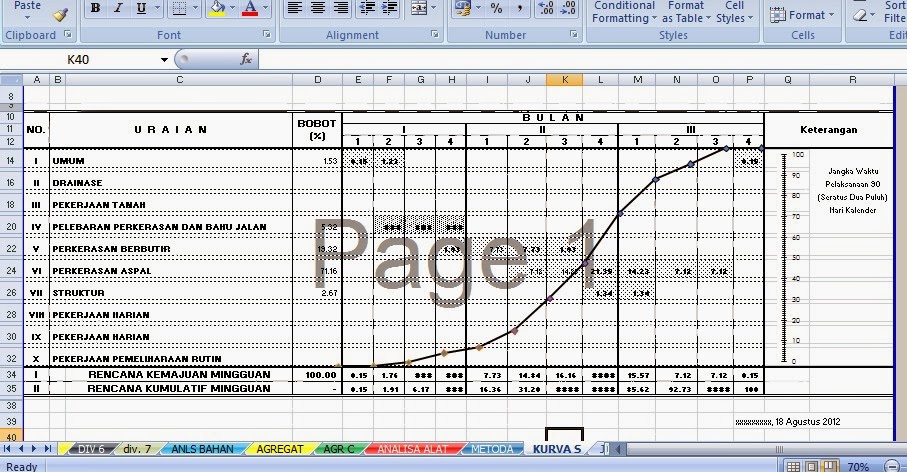The width and height of the screenshot is (907, 472).
Task: Select the KURVA S sheet tab
Action: point(556,449)
